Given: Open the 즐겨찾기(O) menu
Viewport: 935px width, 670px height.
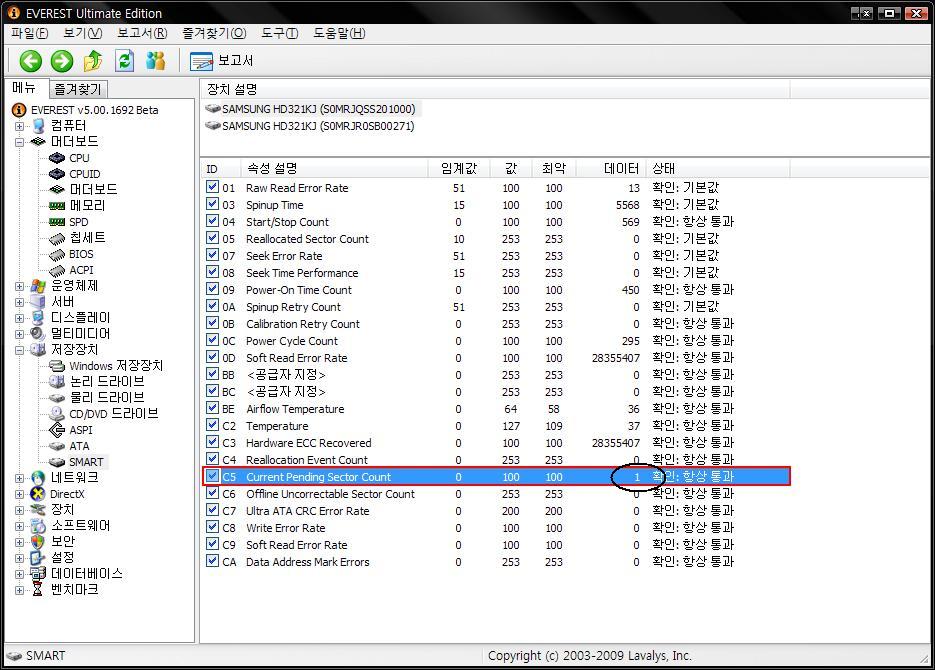Looking at the screenshot, I should coord(214,33).
